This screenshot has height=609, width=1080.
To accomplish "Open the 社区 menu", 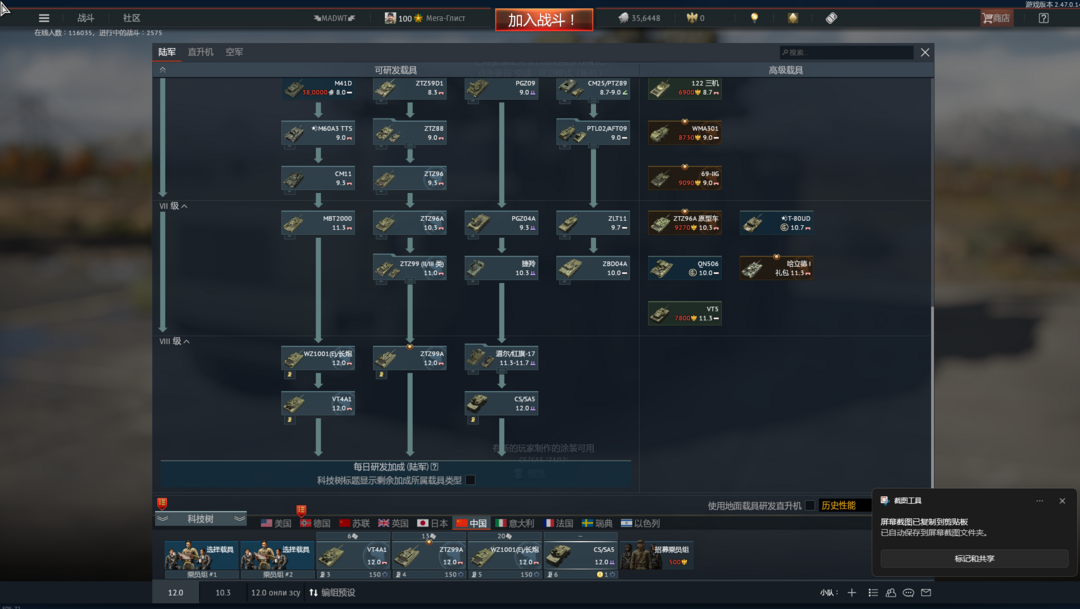I will 132,18.
